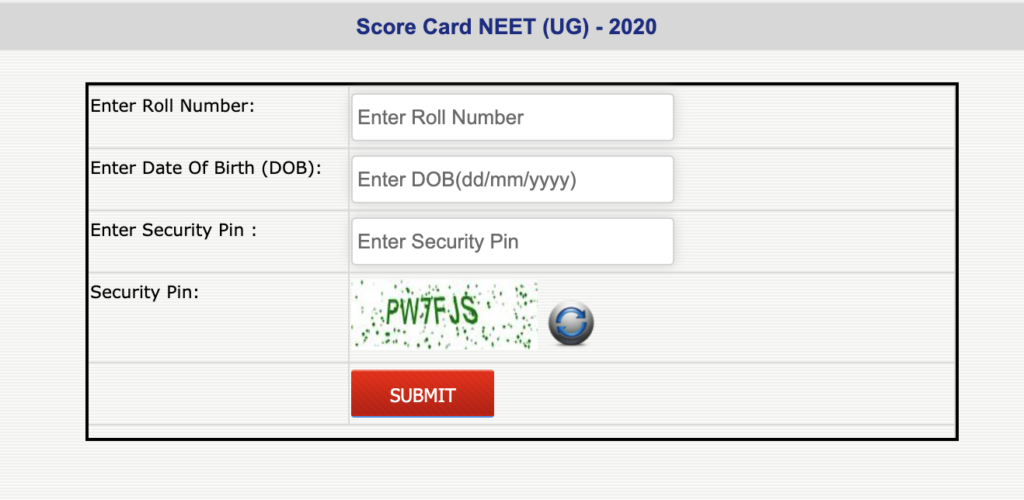Focus the date of birth dd/mm/yyyy field
This screenshot has width=1024, height=500.
pyautogui.click(x=513, y=179)
